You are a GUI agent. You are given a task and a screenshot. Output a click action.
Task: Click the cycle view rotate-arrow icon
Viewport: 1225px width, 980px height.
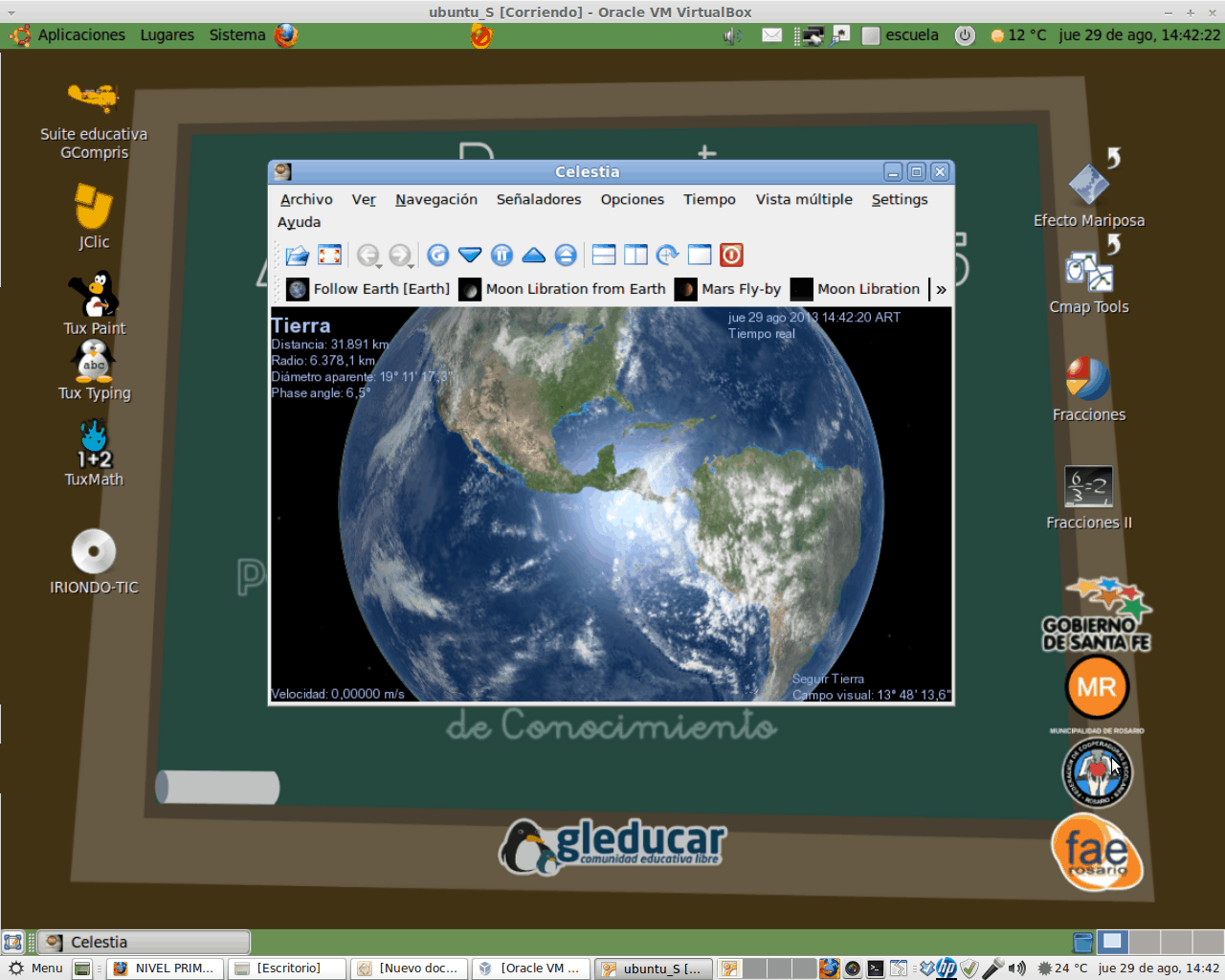point(667,256)
